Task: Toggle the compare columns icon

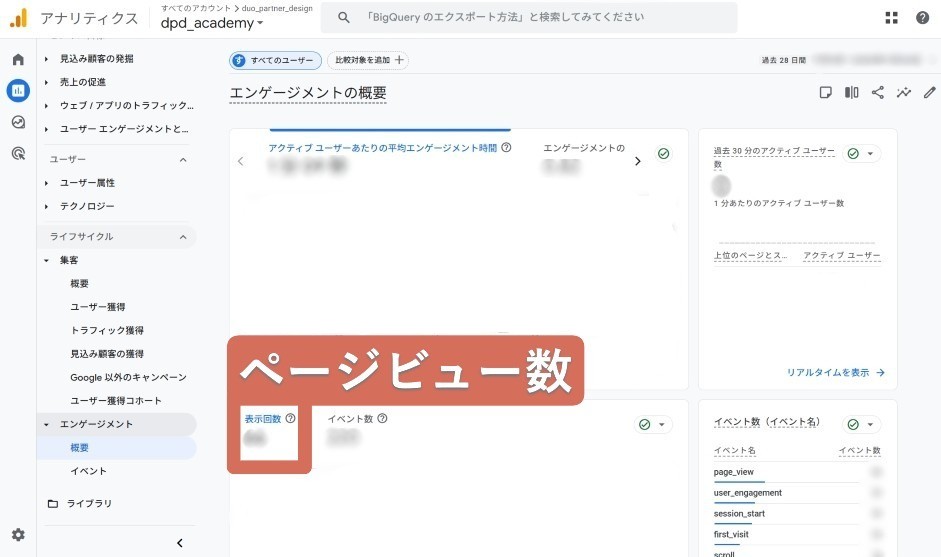Action: 852,93
